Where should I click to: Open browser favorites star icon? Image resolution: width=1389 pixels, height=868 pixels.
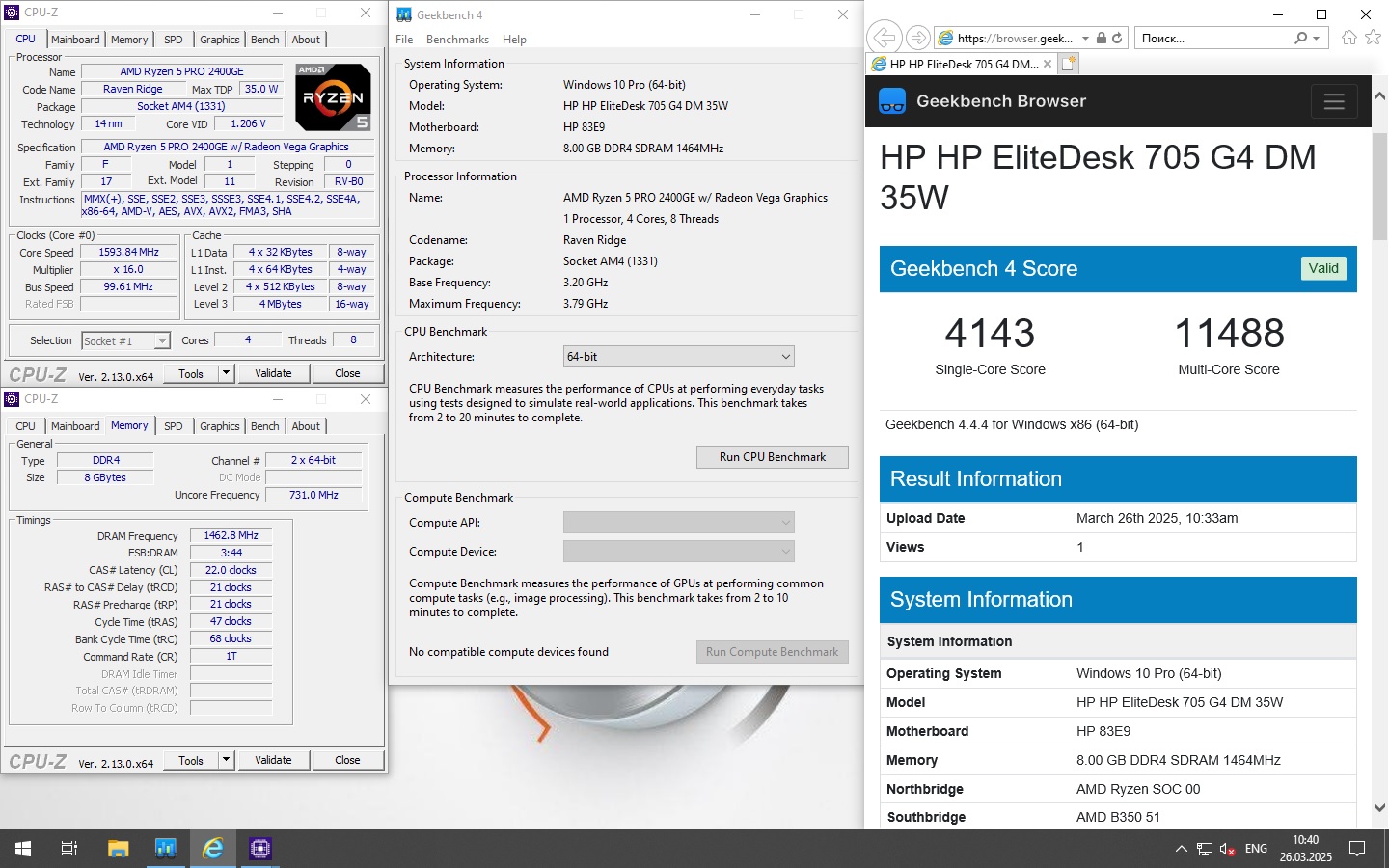click(x=1374, y=38)
